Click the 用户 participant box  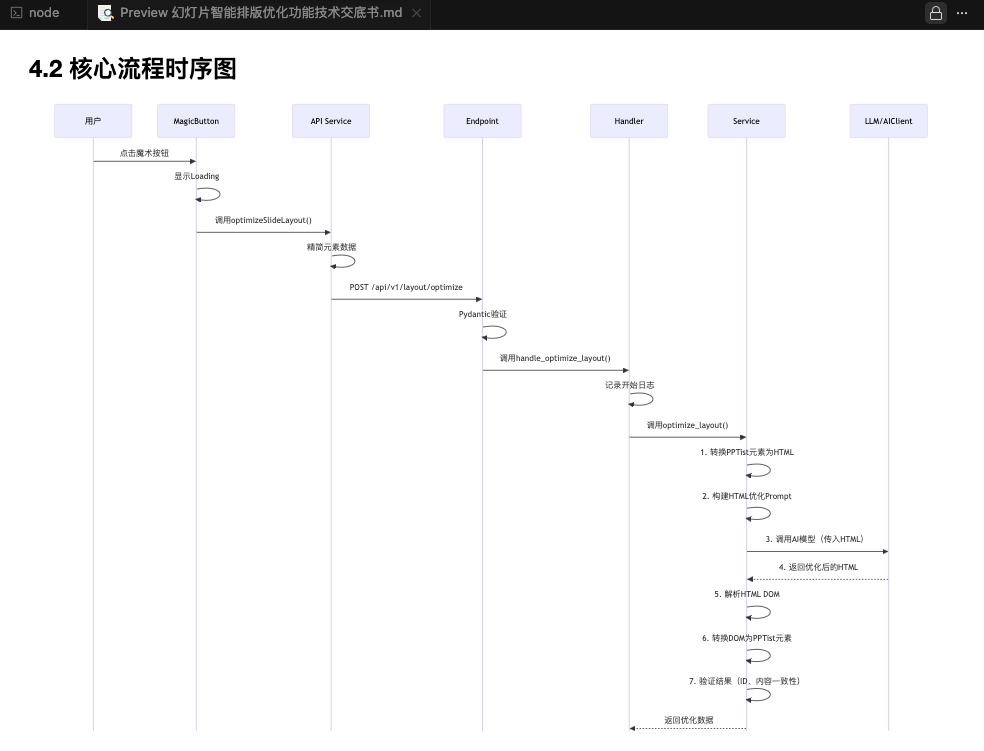[93, 121]
